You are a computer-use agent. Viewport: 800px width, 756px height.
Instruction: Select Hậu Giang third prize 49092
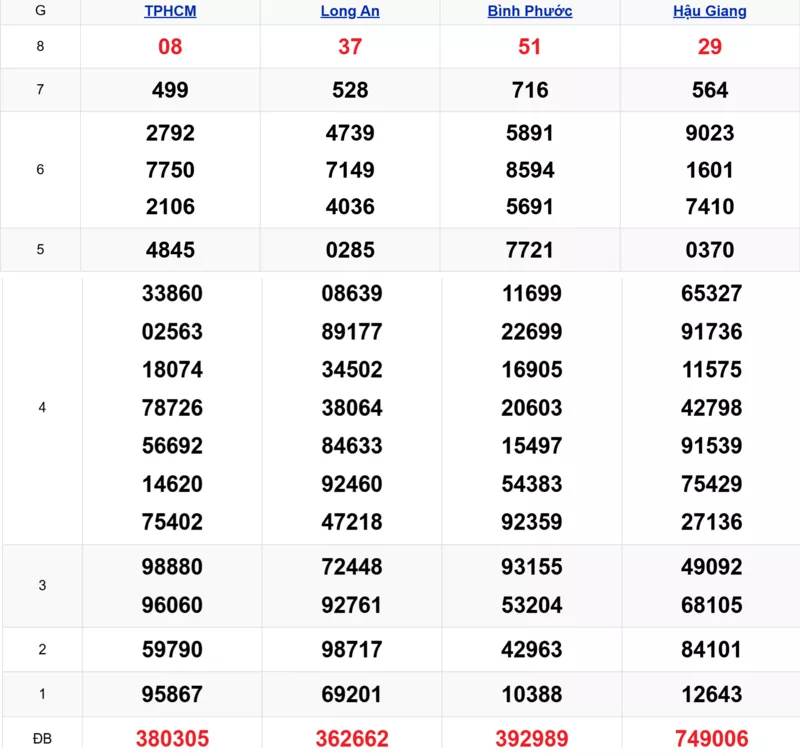(711, 567)
